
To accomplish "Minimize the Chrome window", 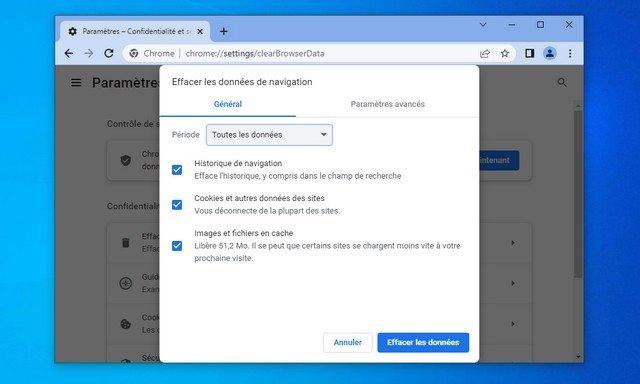I will (511, 25).
